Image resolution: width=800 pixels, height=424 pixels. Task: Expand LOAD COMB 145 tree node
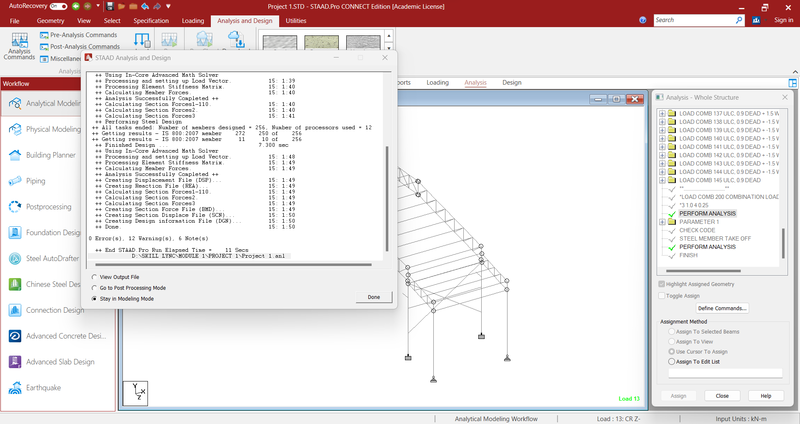[662, 180]
